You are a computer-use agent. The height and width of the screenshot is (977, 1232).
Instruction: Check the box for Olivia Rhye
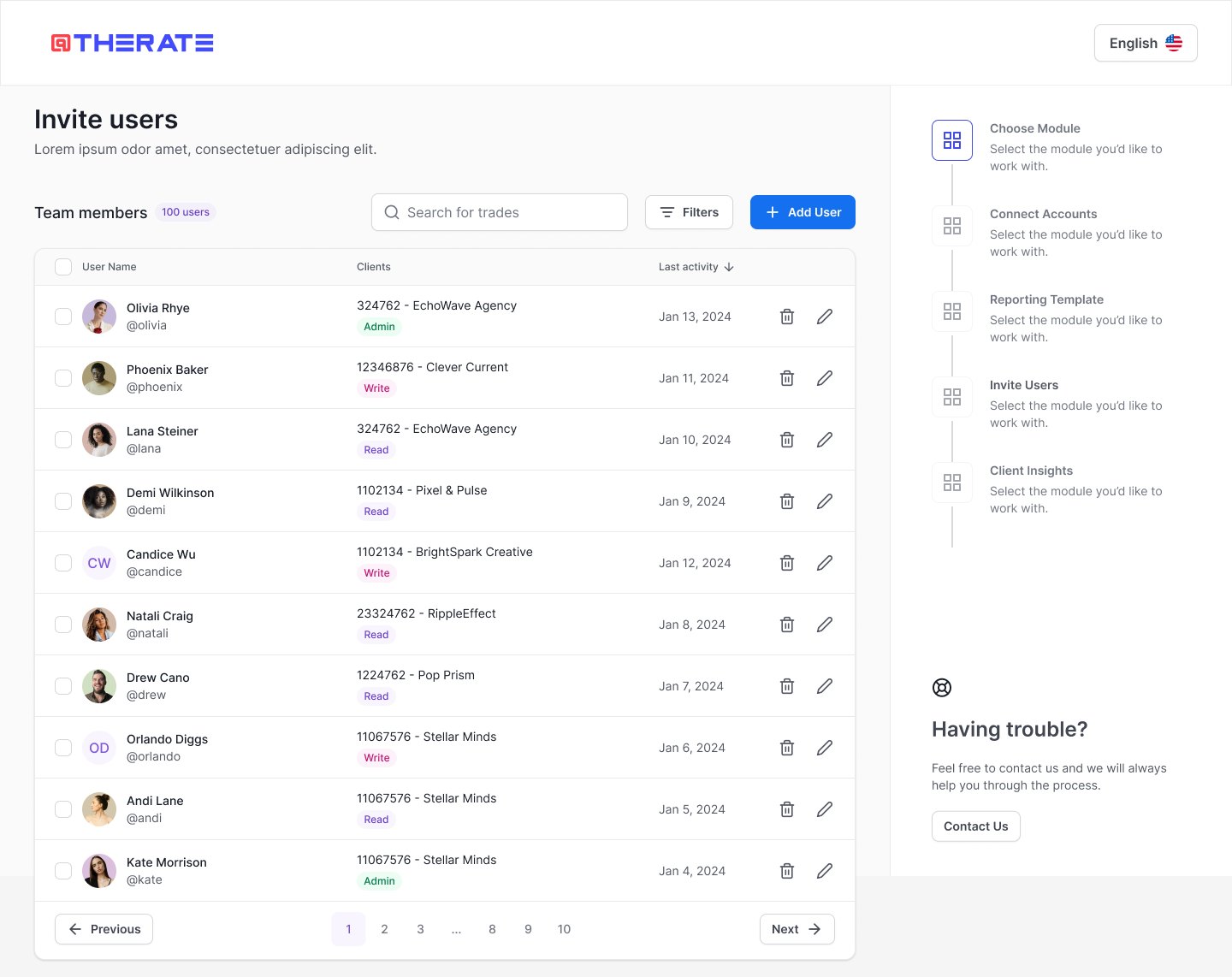(63, 317)
